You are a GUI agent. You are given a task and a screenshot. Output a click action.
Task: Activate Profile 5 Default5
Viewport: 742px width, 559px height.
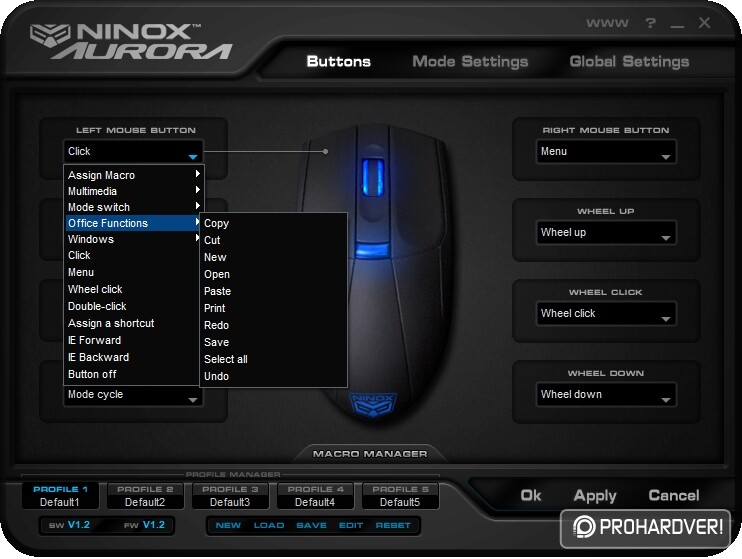pyautogui.click(x=400, y=496)
